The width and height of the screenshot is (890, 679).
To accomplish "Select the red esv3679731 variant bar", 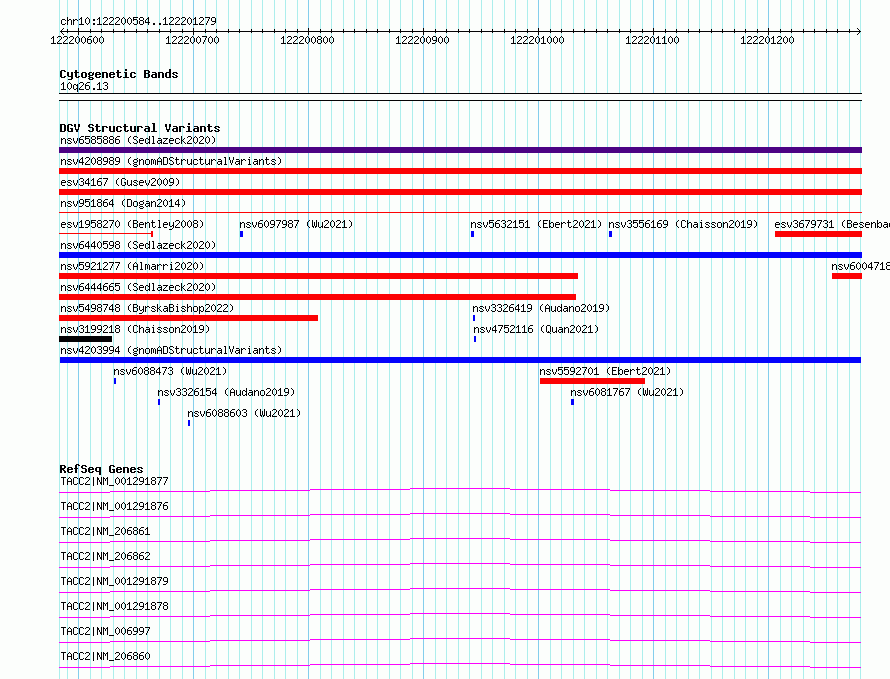I will pos(818,234).
